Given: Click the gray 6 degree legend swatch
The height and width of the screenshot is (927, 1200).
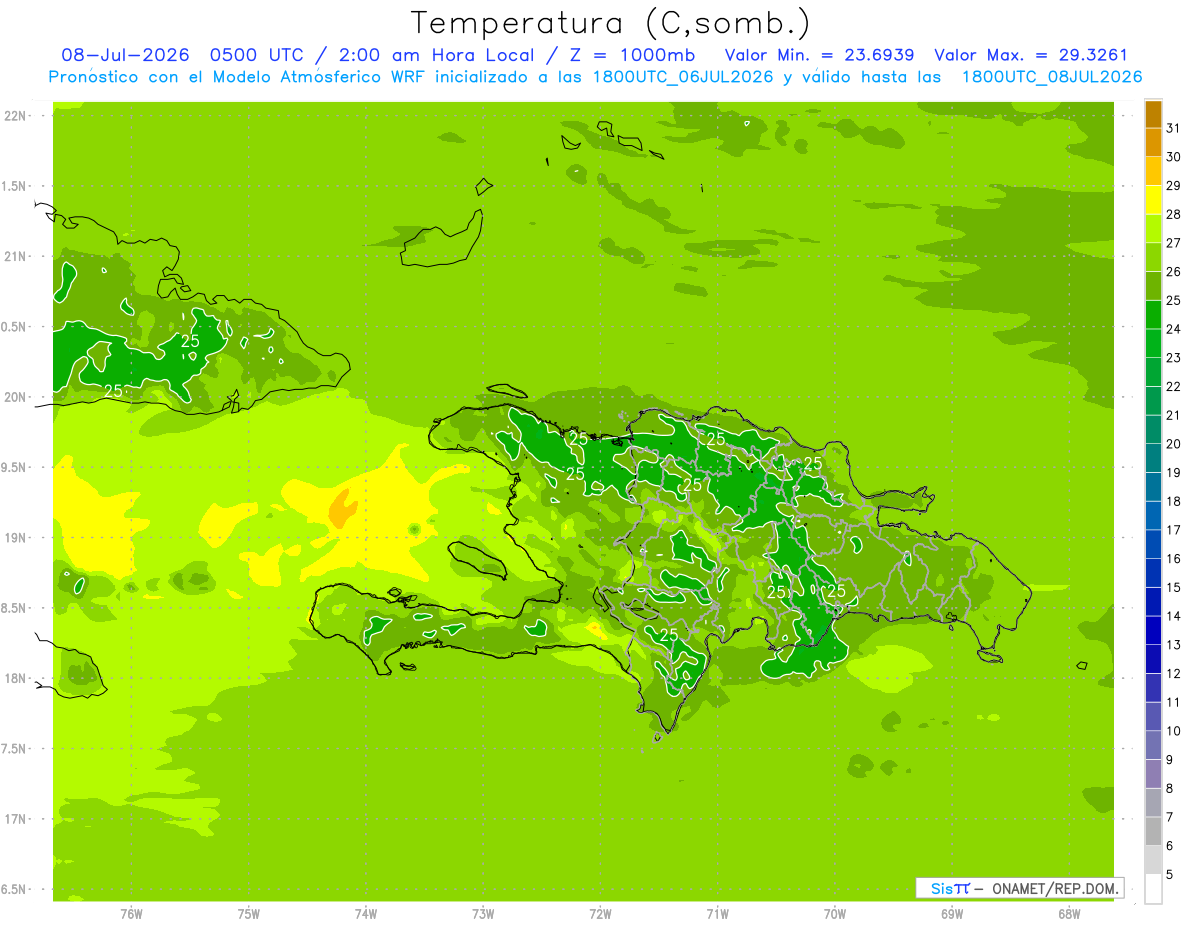Looking at the screenshot, I should [x=1153, y=832].
